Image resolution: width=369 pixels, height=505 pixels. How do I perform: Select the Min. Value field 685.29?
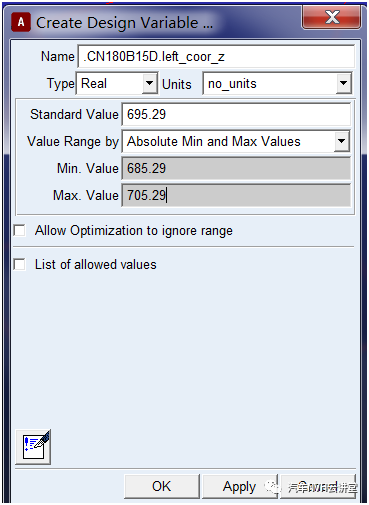tap(236, 168)
